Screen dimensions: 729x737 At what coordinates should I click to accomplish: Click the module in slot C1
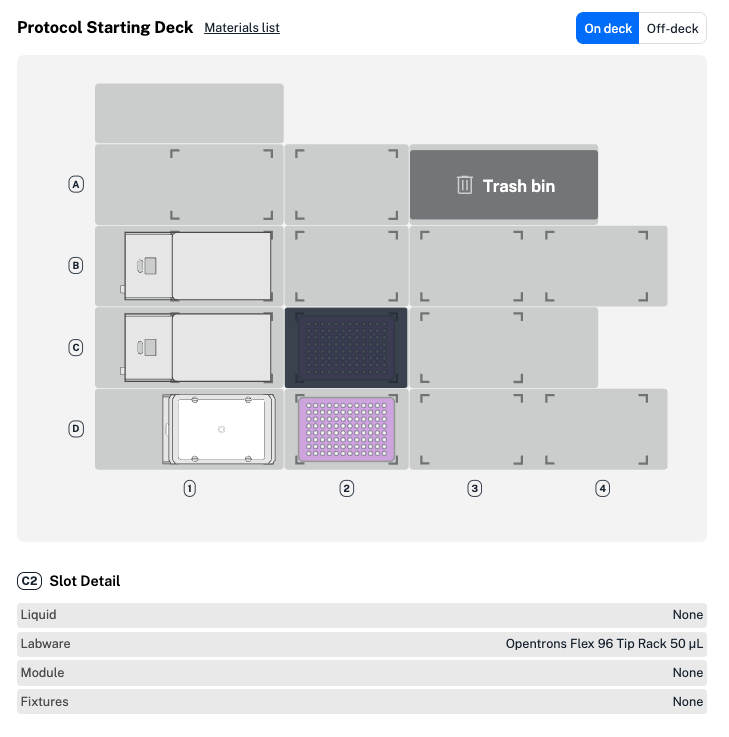(198, 348)
